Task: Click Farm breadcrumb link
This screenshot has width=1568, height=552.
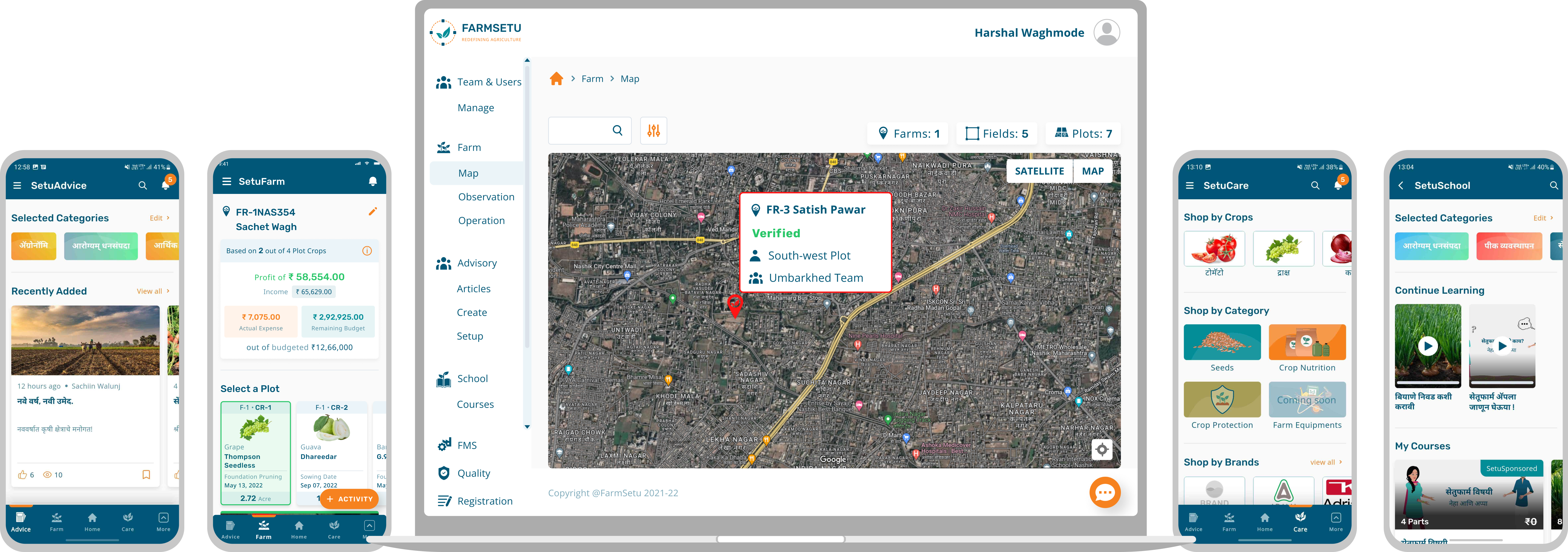Action: coord(592,78)
